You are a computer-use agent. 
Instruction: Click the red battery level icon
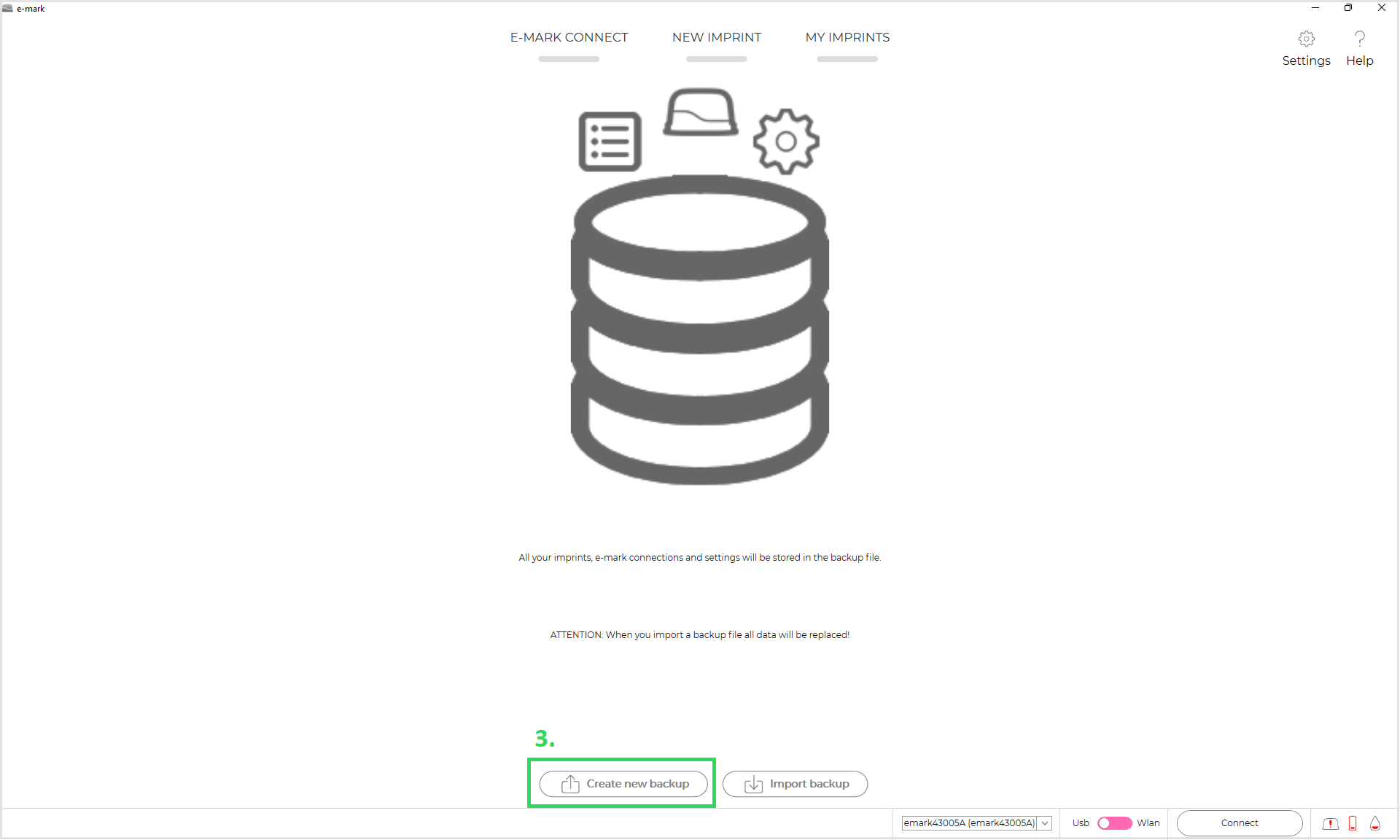pyautogui.click(x=1353, y=823)
